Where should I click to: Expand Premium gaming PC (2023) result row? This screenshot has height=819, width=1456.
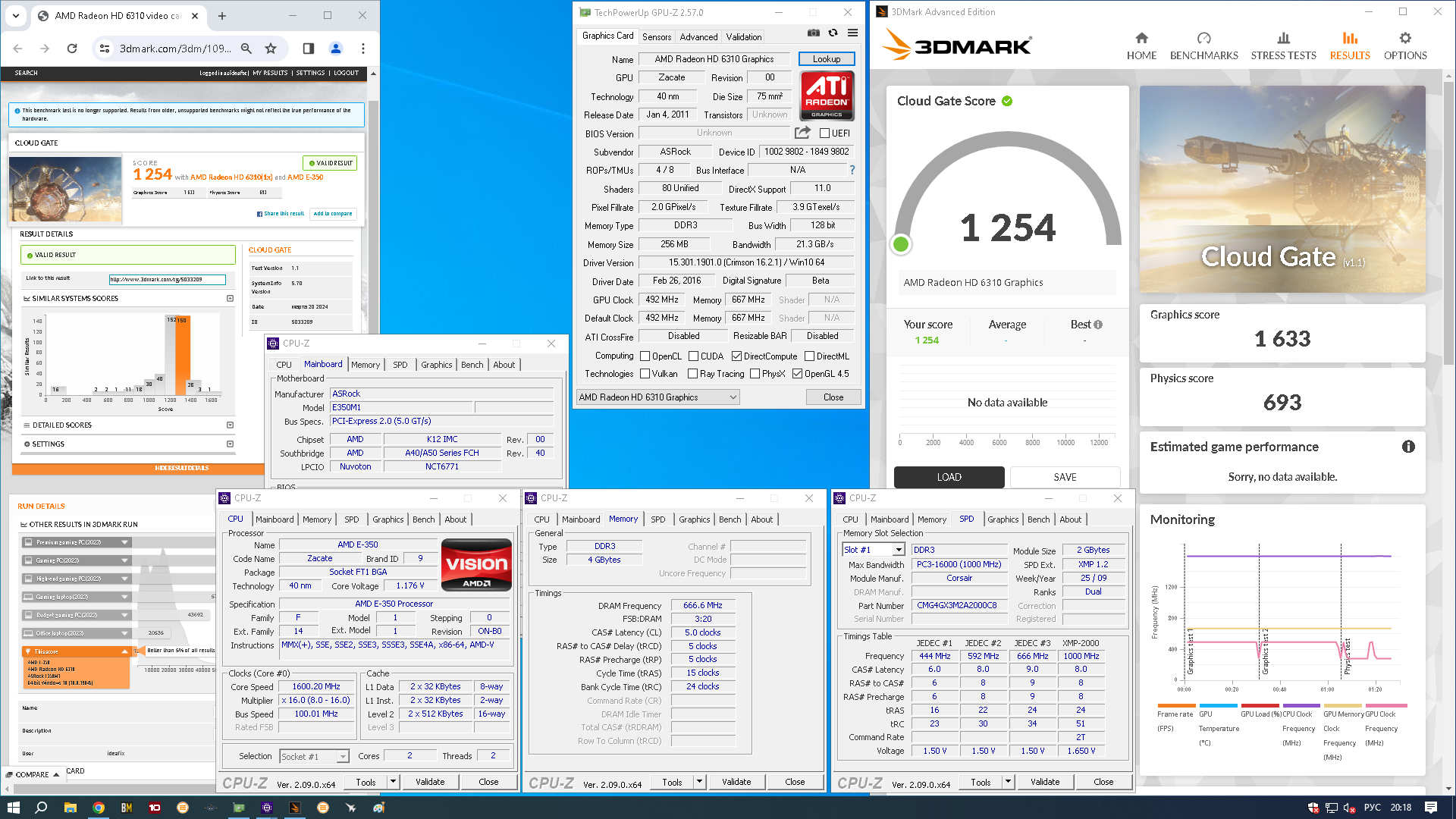[x=76, y=542]
